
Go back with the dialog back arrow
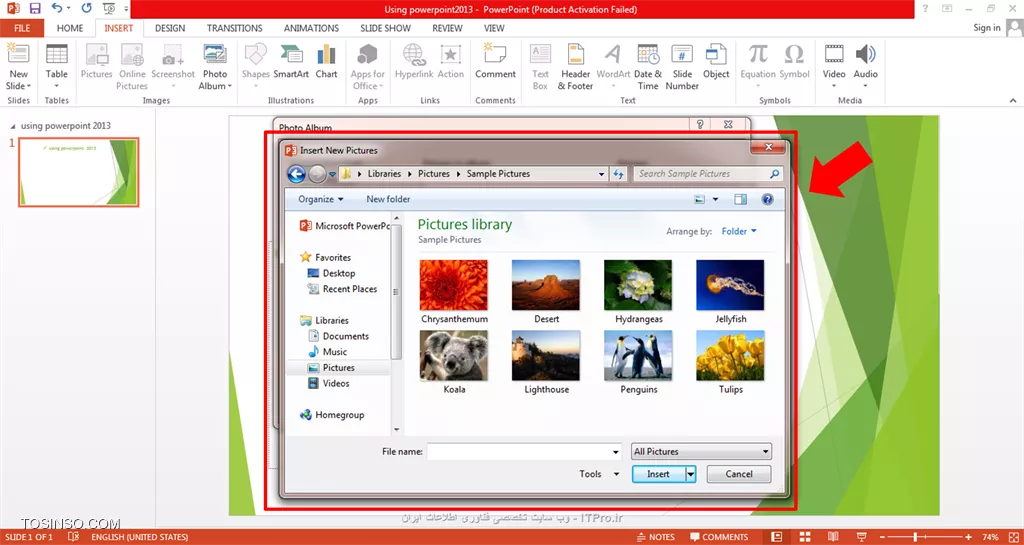296,174
